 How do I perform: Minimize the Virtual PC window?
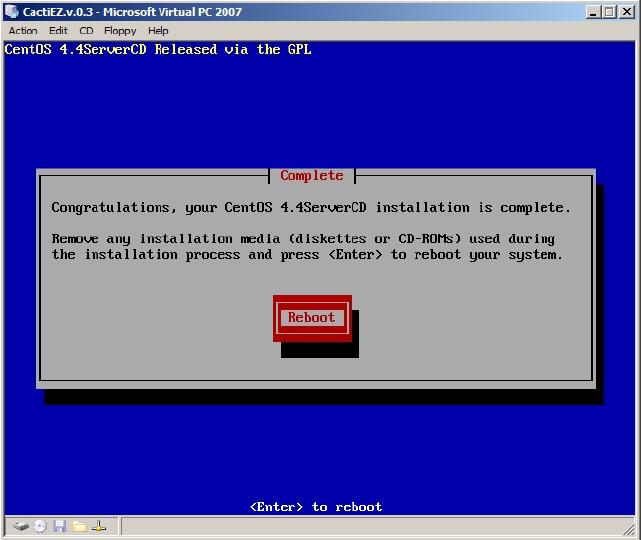click(593, 11)
